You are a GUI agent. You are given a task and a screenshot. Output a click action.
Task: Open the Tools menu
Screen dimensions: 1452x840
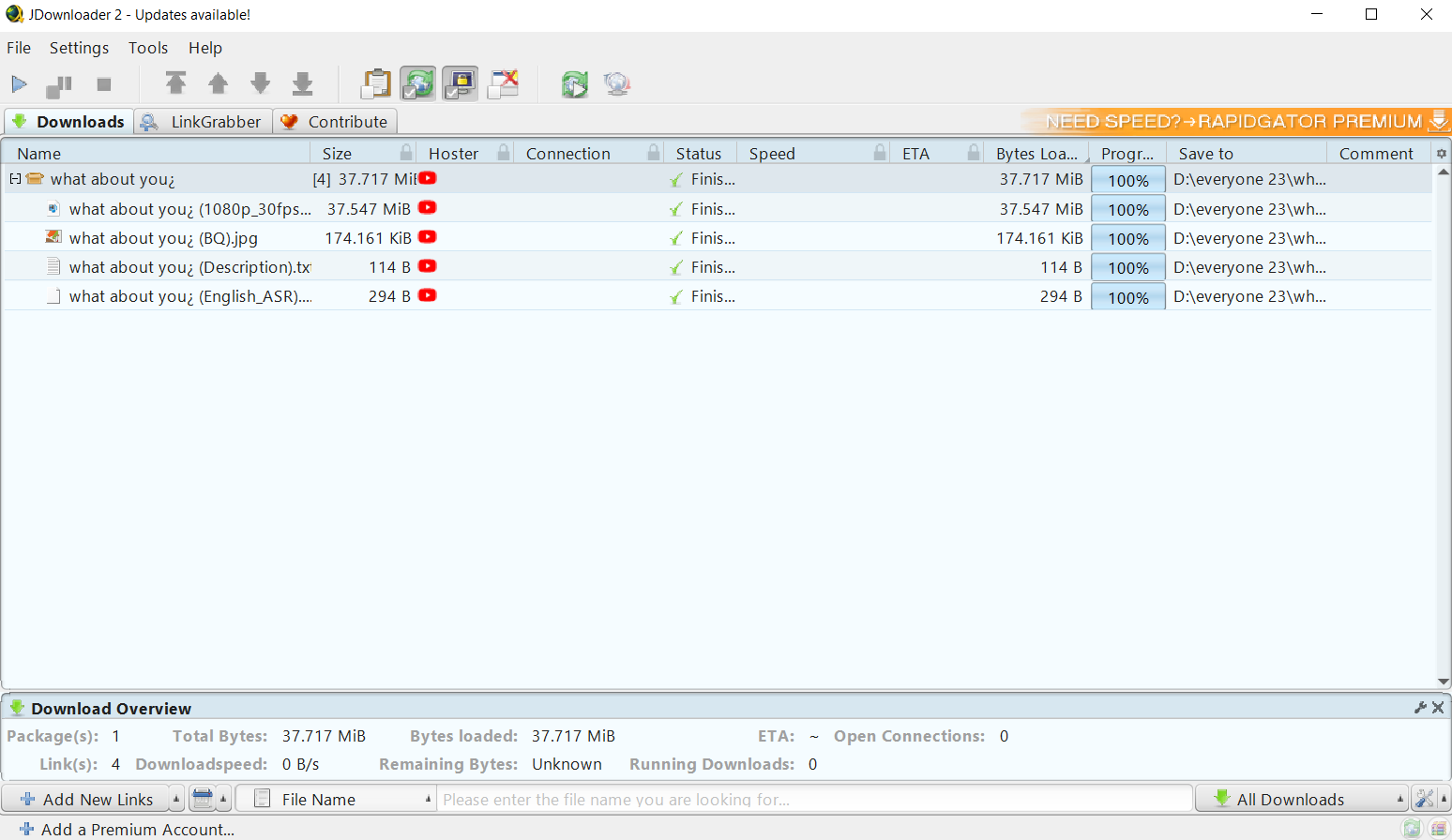click(x=148, y=48)
